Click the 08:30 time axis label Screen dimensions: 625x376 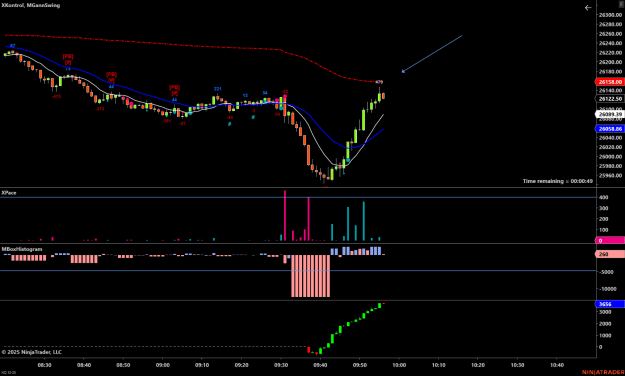tap(44, 365)
